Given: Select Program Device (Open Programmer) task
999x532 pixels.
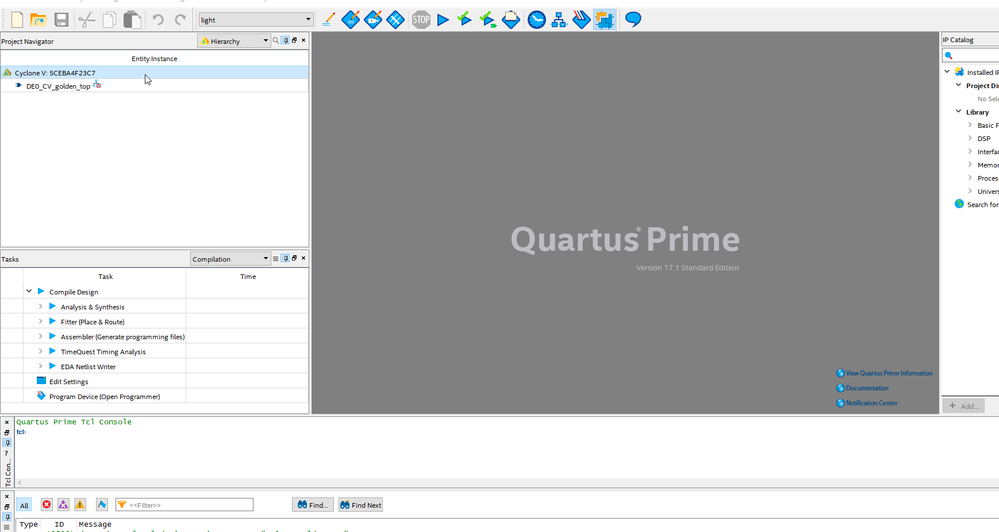Looking at the screenshot, I should [104, 396].
